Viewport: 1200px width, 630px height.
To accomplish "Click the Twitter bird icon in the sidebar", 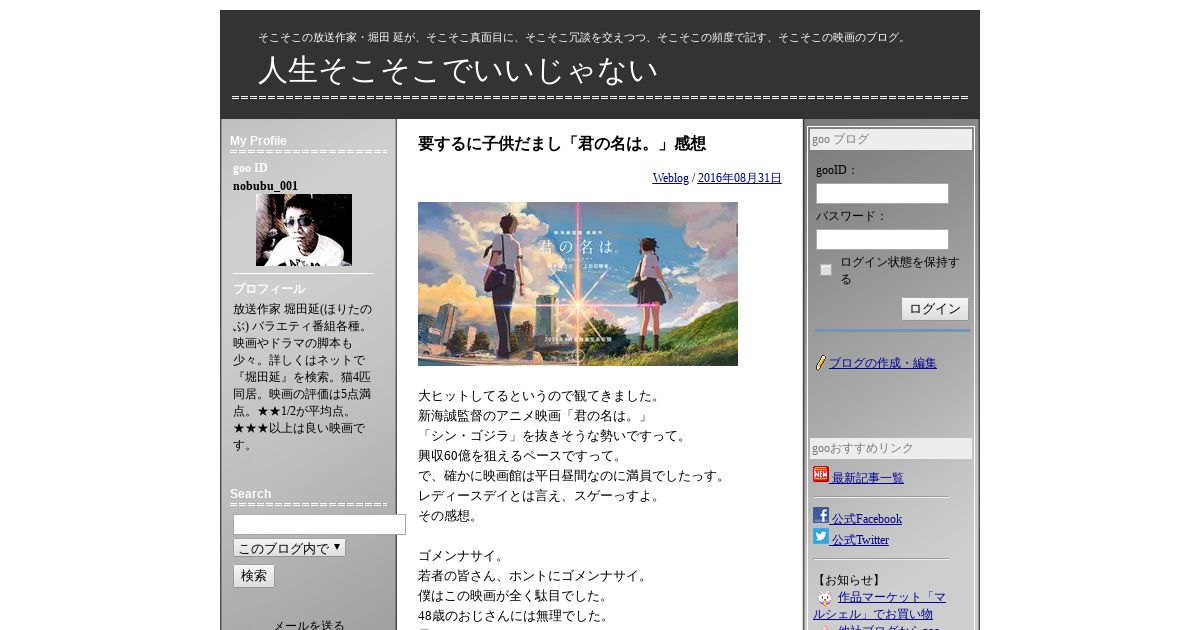I will click(x=821, y=537).
